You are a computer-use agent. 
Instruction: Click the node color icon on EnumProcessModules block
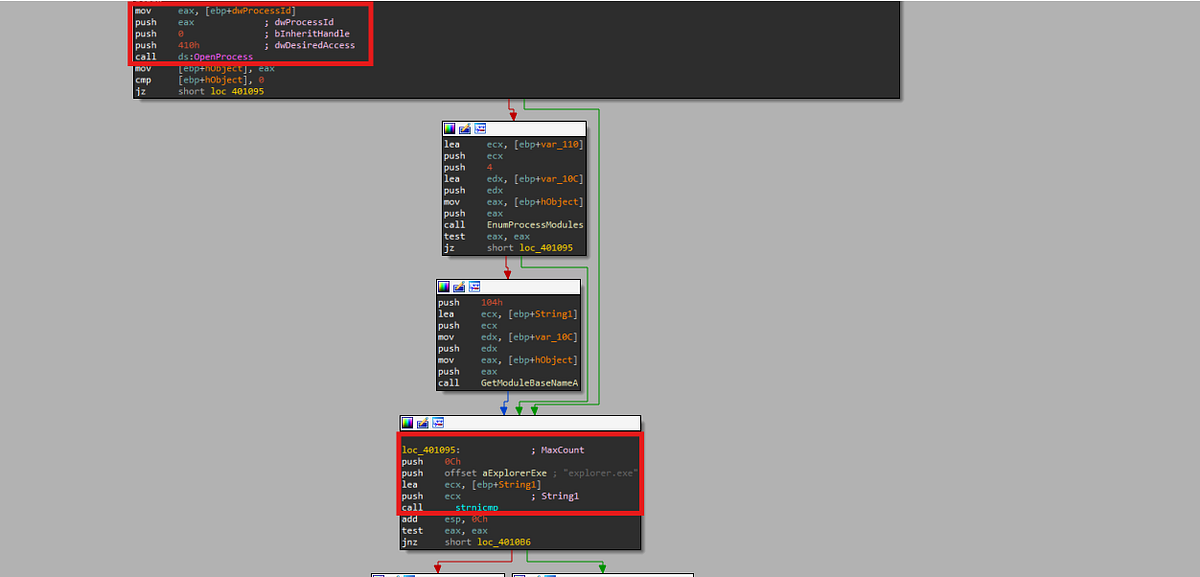pos(450,129)
